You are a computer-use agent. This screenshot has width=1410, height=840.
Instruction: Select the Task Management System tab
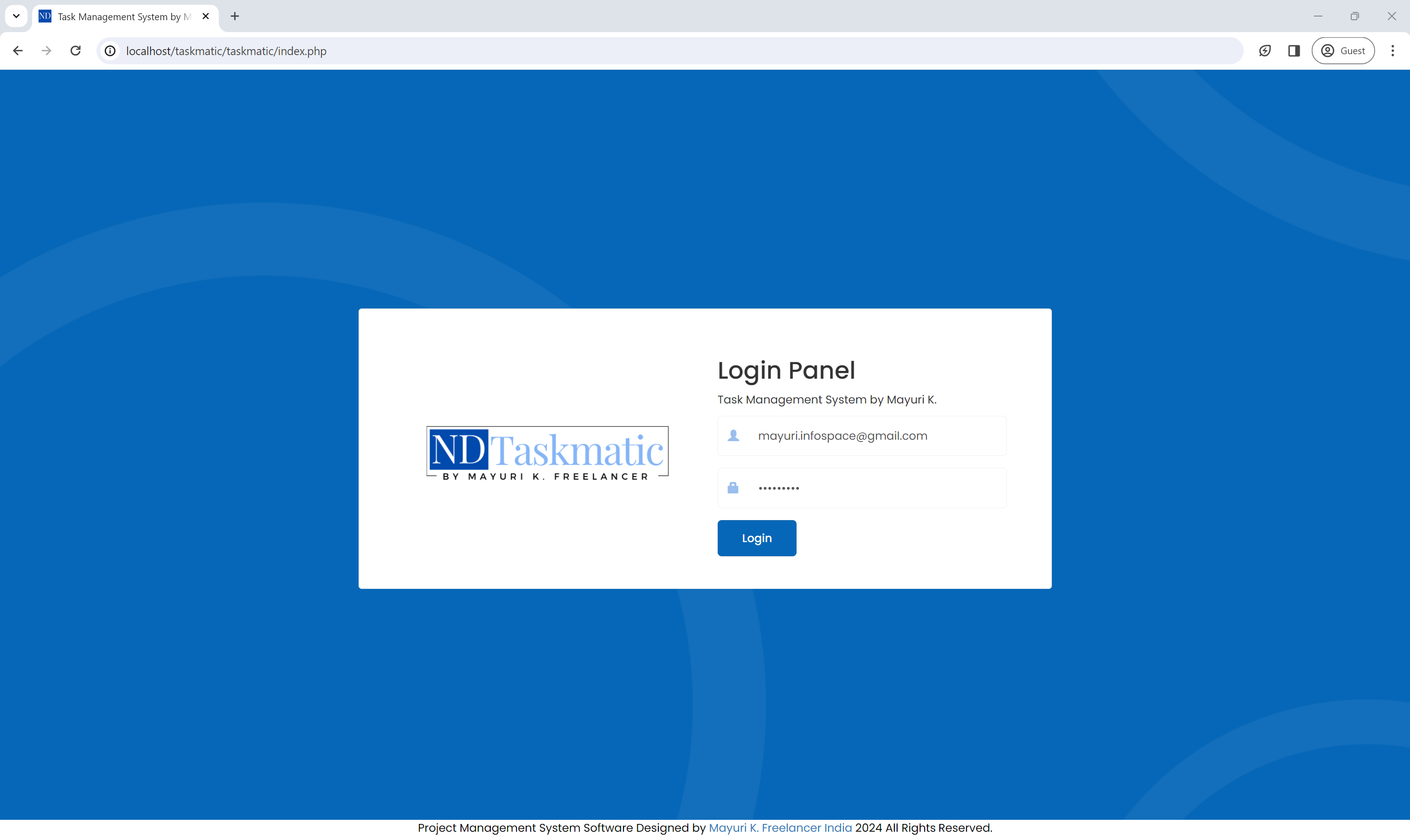[x=125, y=17]
